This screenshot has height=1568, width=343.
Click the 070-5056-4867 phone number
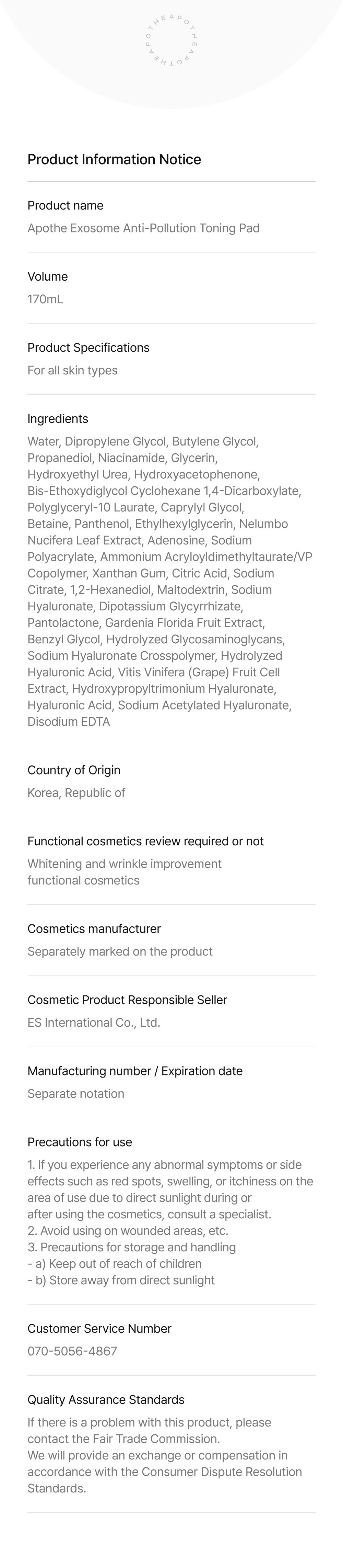72,1351
